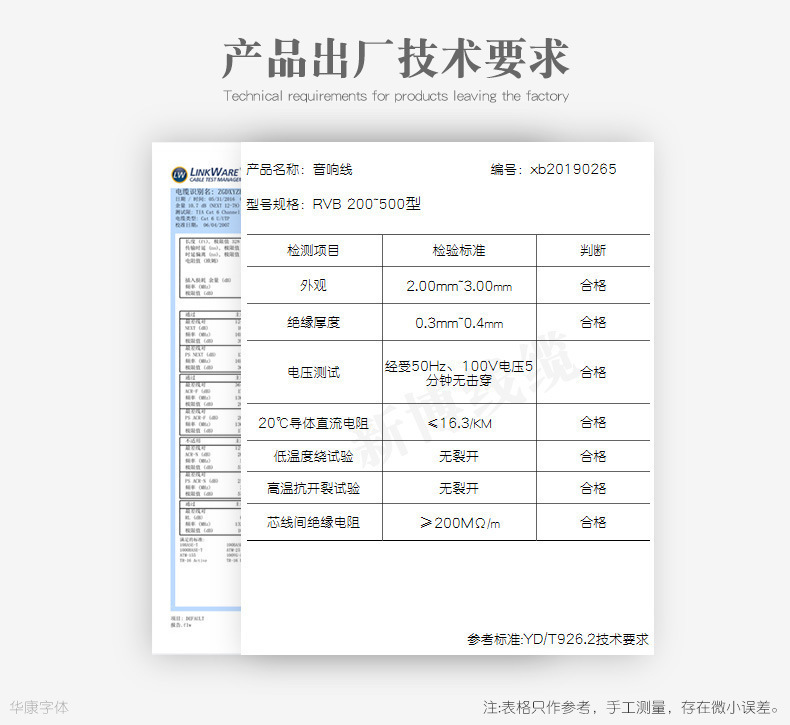
Task: Select the serial number xb20190265
Action: coord(573,169)
